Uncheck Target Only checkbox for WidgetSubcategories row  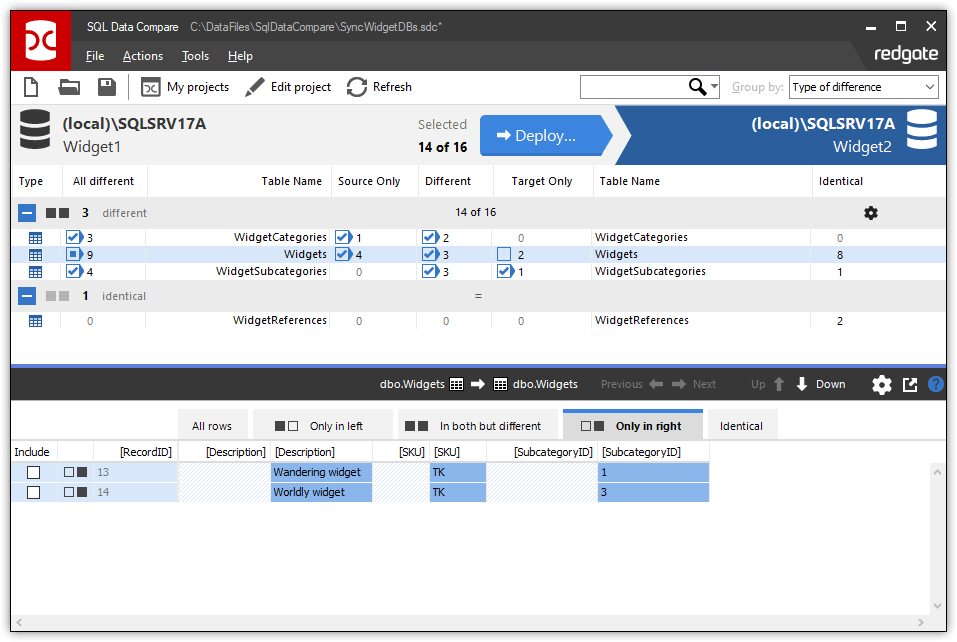[505, 271]
